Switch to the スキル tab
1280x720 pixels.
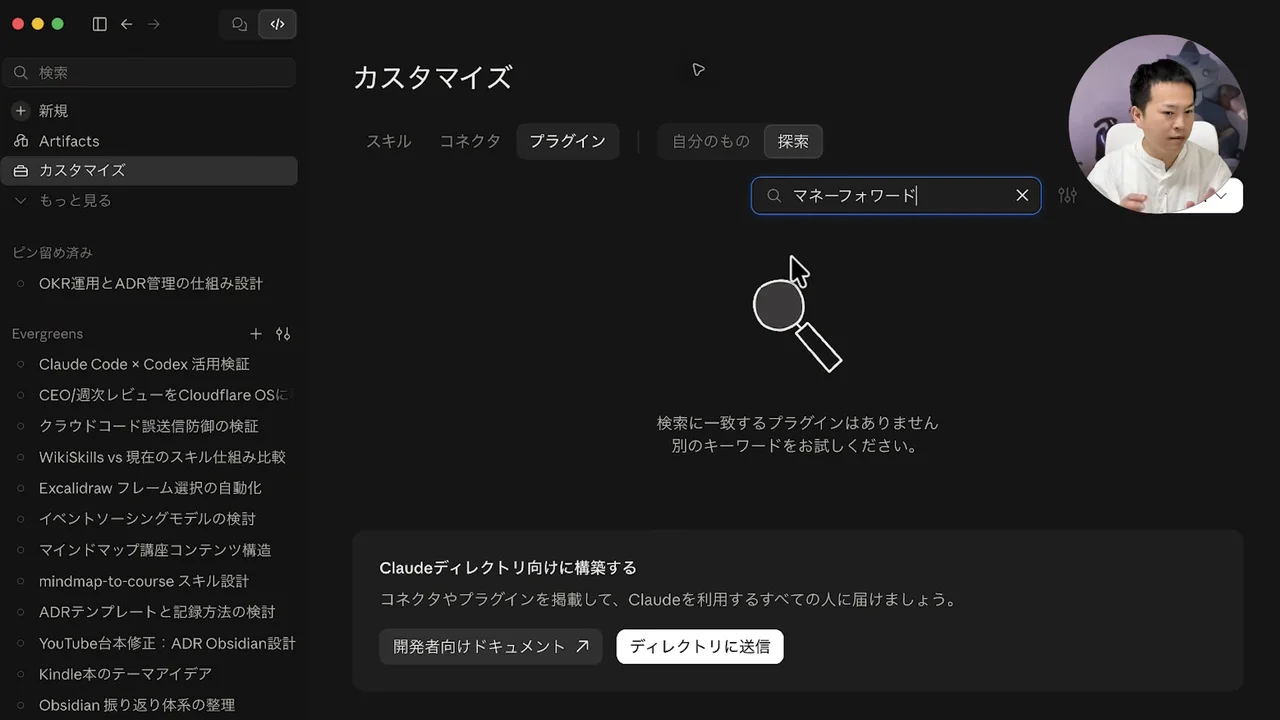388,142
